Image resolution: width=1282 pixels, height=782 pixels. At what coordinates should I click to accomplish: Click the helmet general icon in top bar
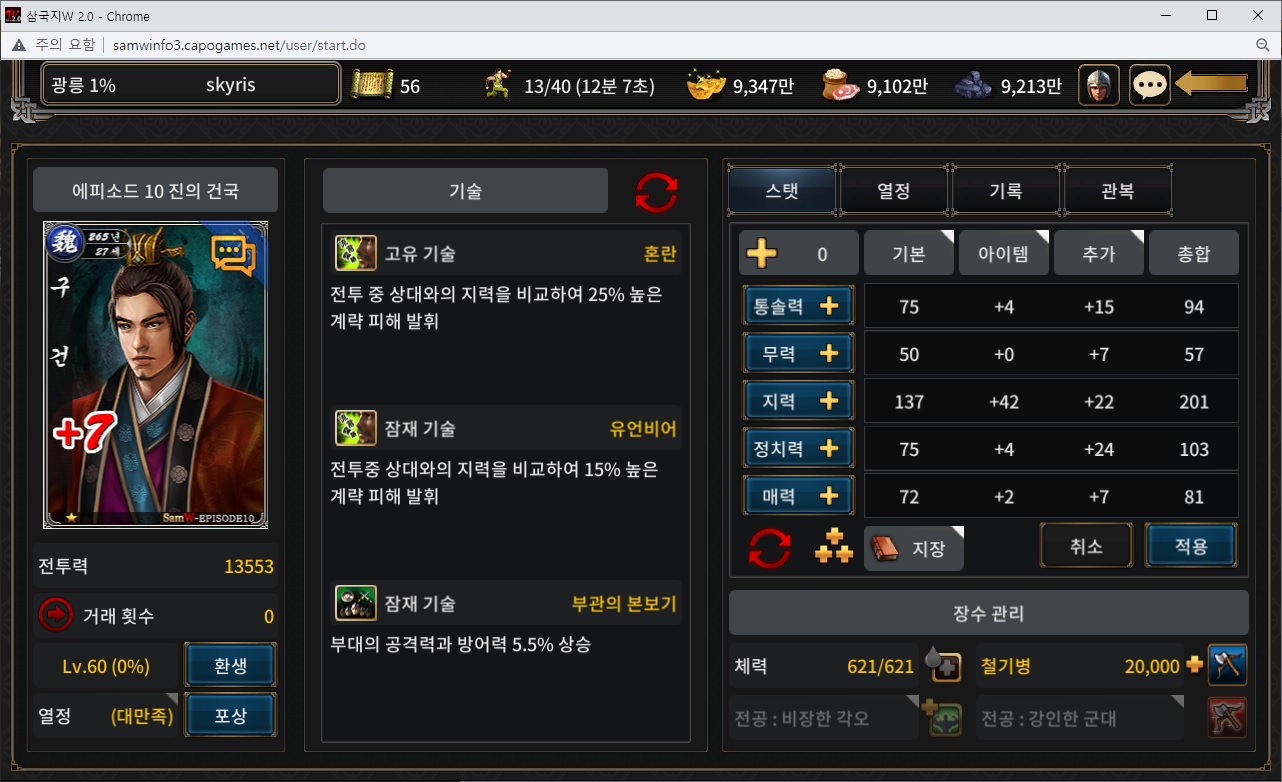point(1099,85)
